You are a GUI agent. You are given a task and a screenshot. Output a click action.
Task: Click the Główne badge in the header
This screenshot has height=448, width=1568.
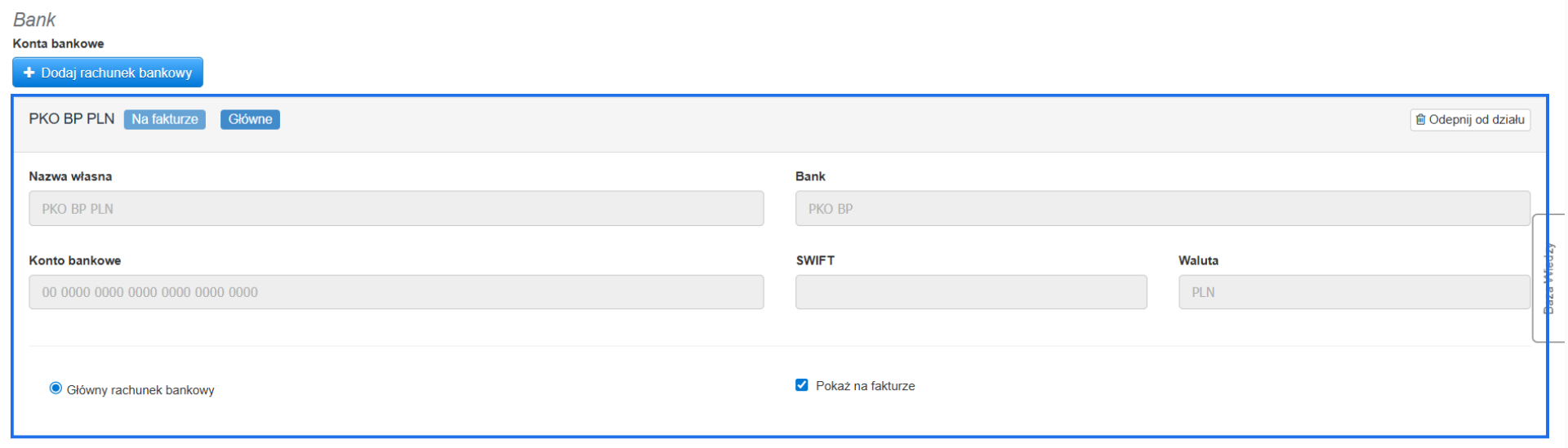(250, 120)
